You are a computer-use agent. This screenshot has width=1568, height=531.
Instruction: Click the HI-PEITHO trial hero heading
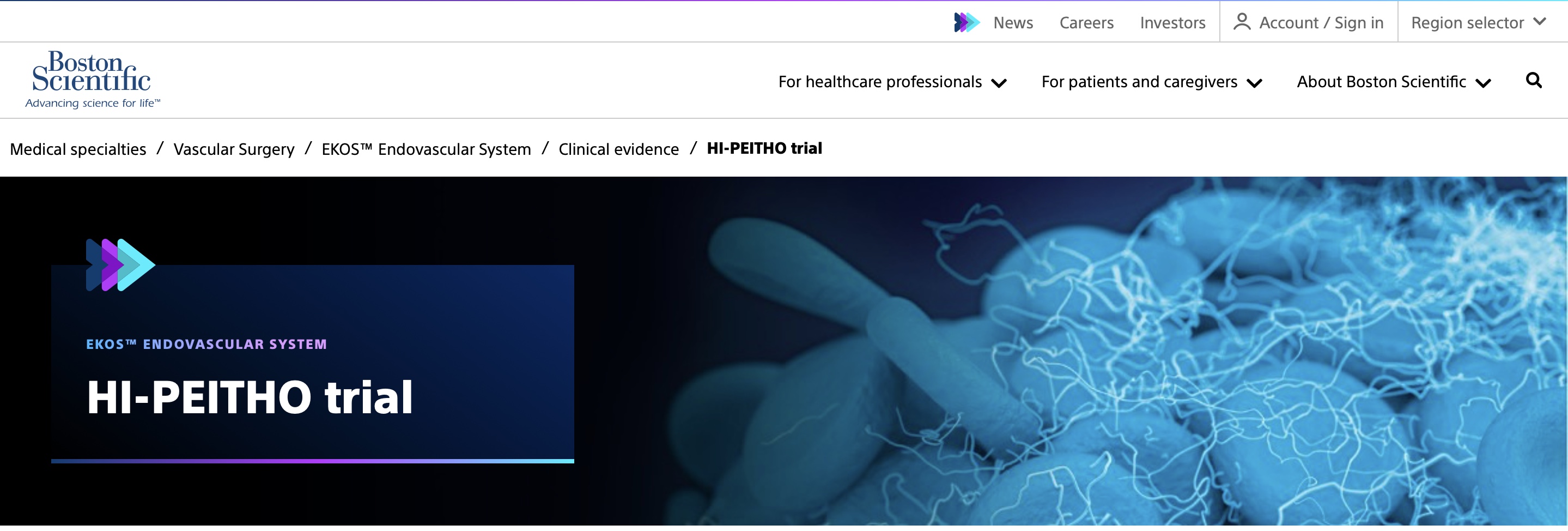click(250, 397)
